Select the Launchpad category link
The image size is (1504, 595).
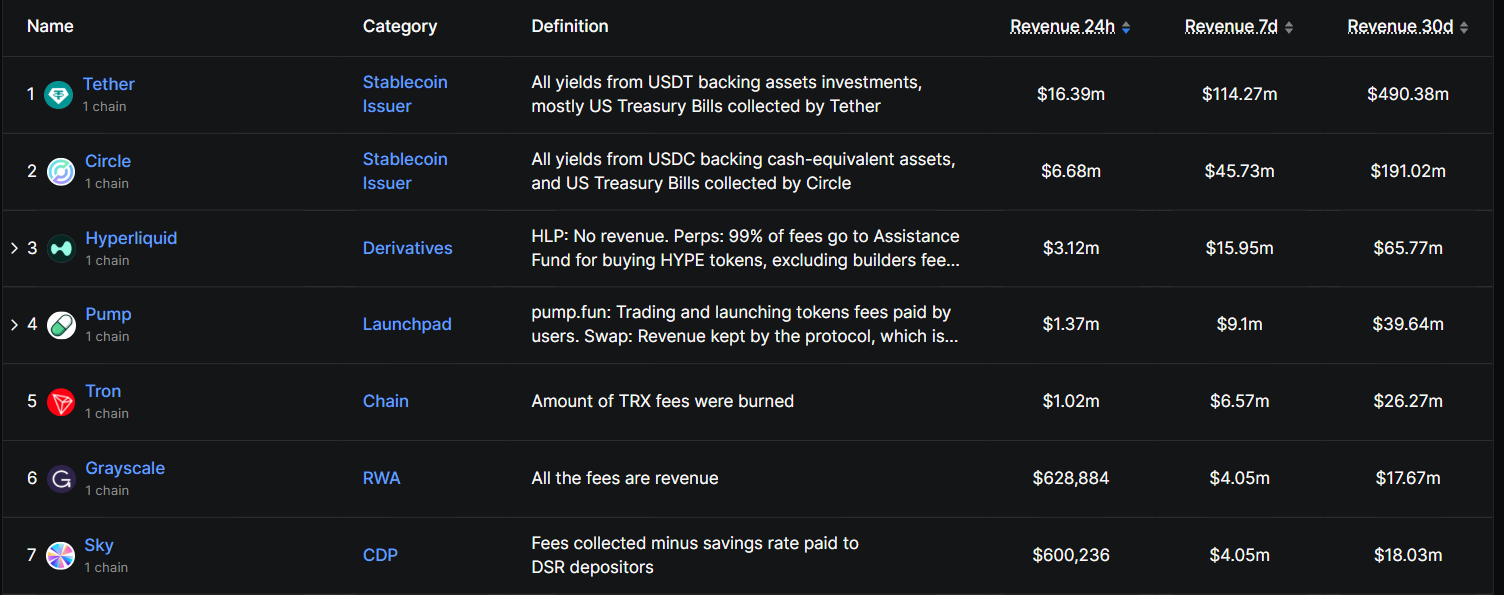click(407, 324)
